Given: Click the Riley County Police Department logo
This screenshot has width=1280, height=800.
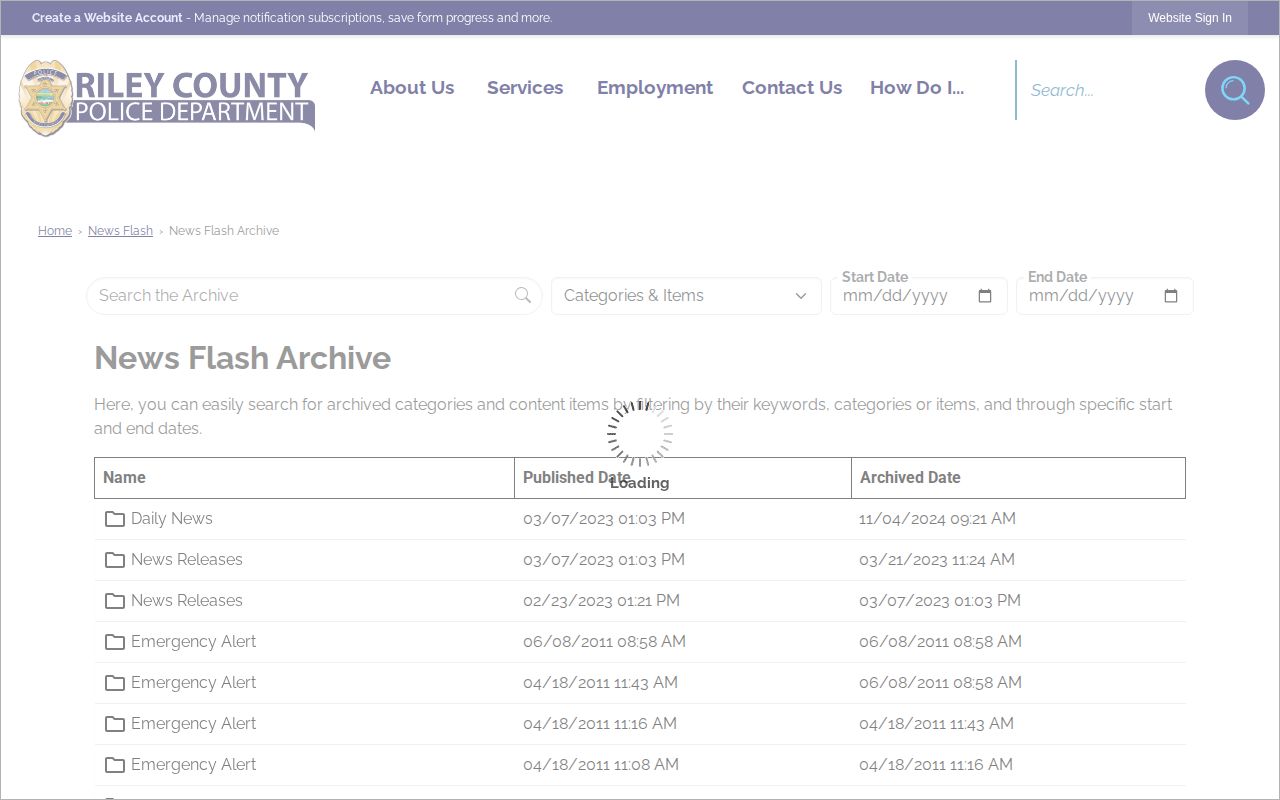Looking at the screenshot, I should click(167, 97).
